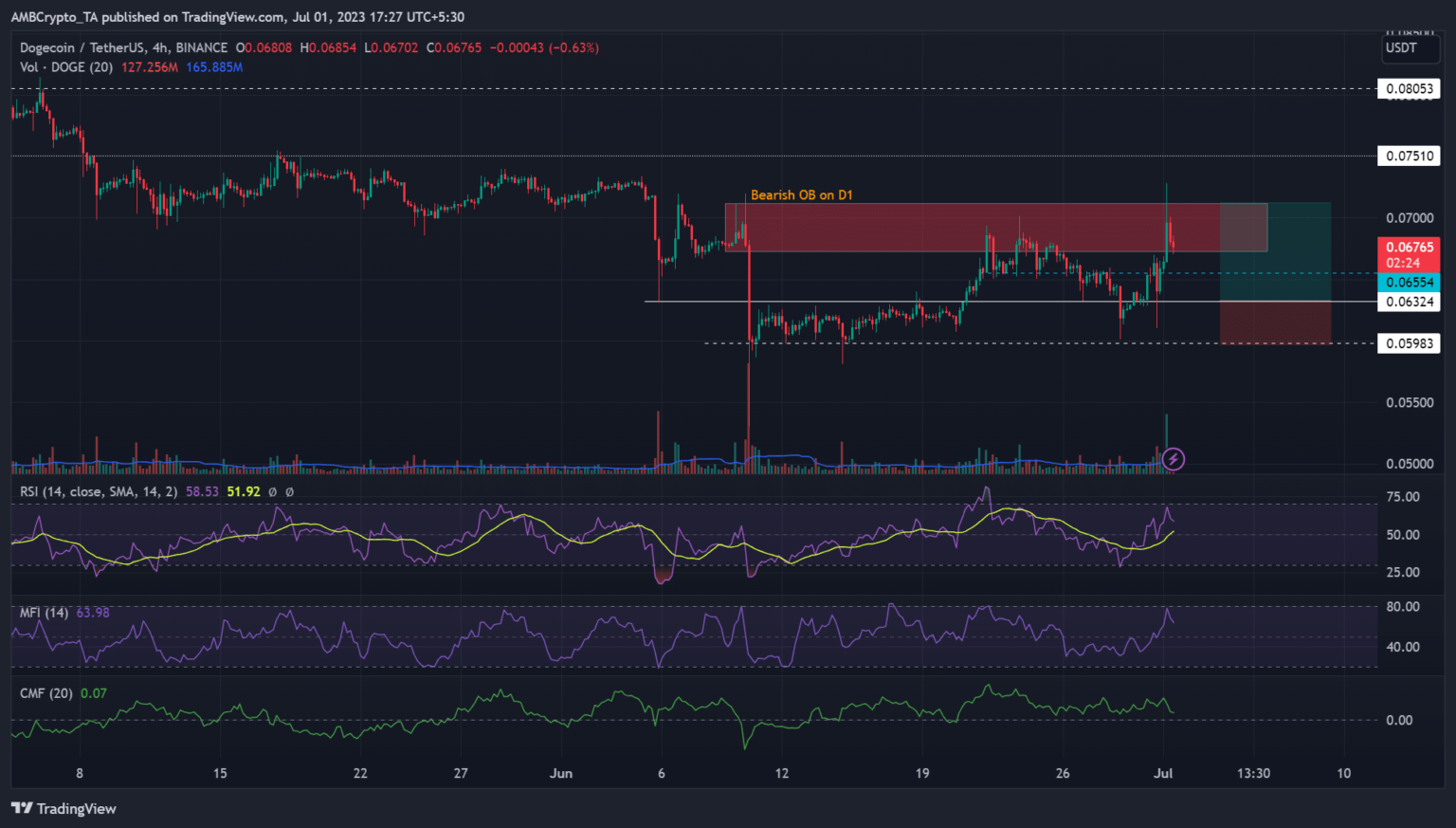Viewport: 1456px width, 828px height.
Task: Click the 13:30 label on time axis
Action: click(x=1253, y=773)
